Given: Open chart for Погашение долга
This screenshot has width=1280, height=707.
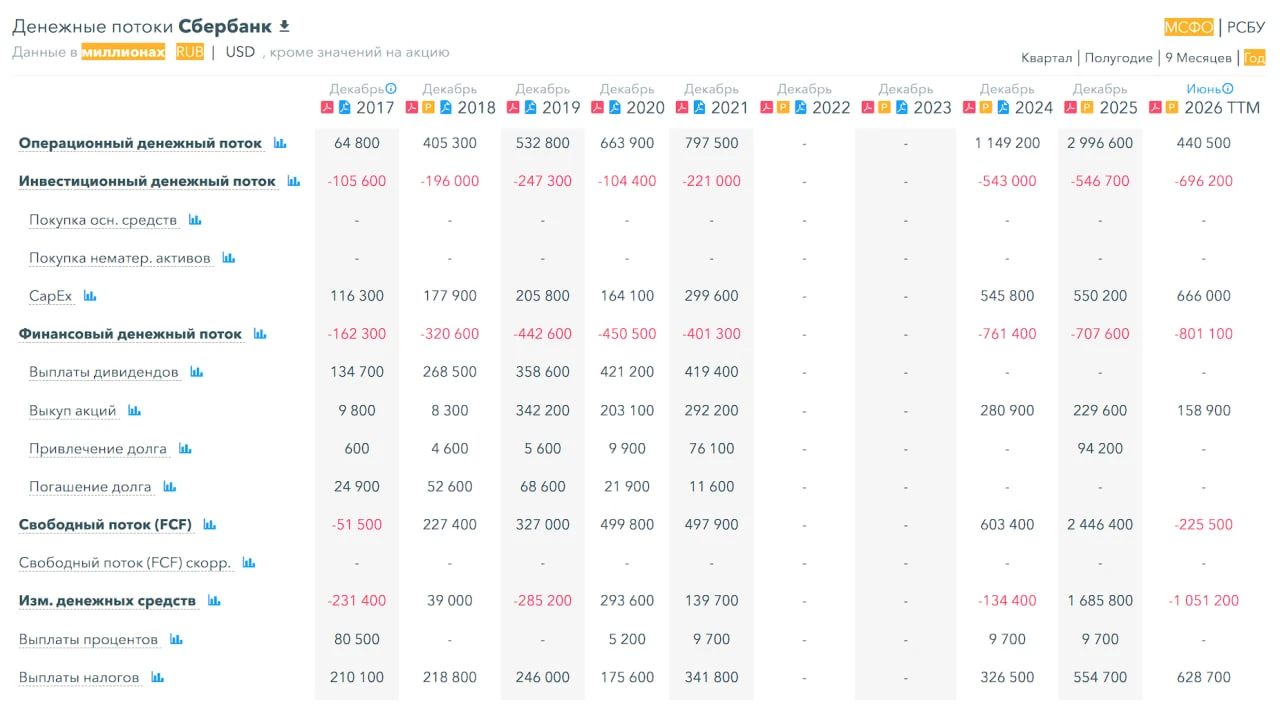Looking at the screenshot, I should tap(170, 486).
